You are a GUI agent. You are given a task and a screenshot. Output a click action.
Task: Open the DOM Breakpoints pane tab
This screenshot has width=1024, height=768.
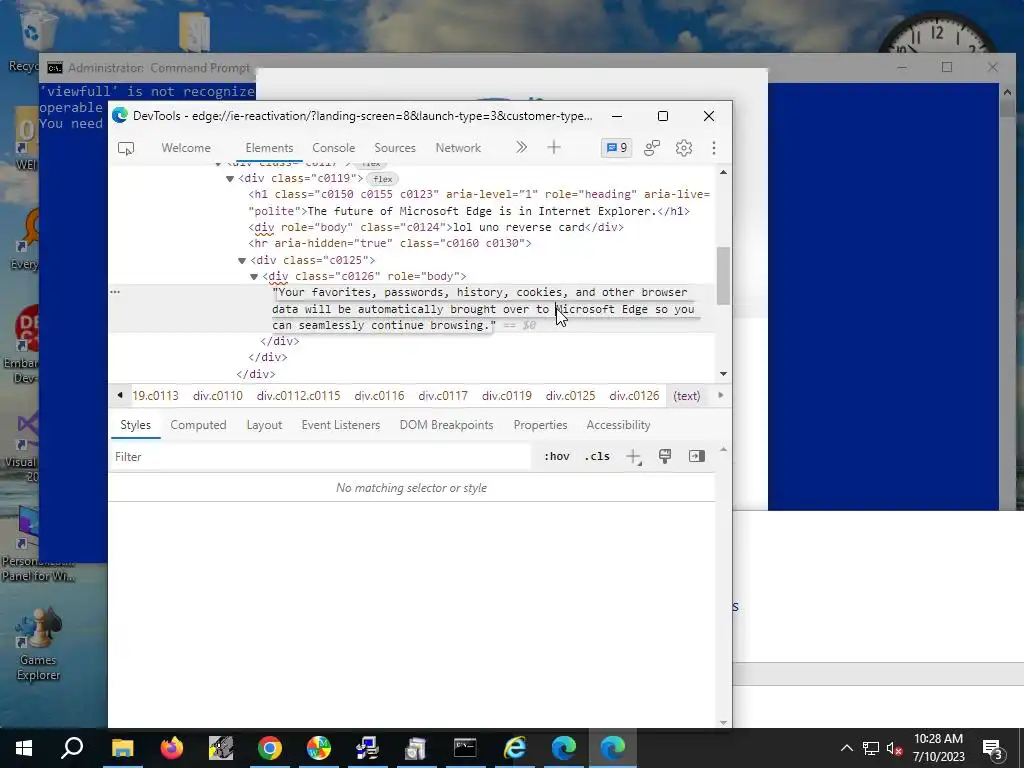(447, 425)
